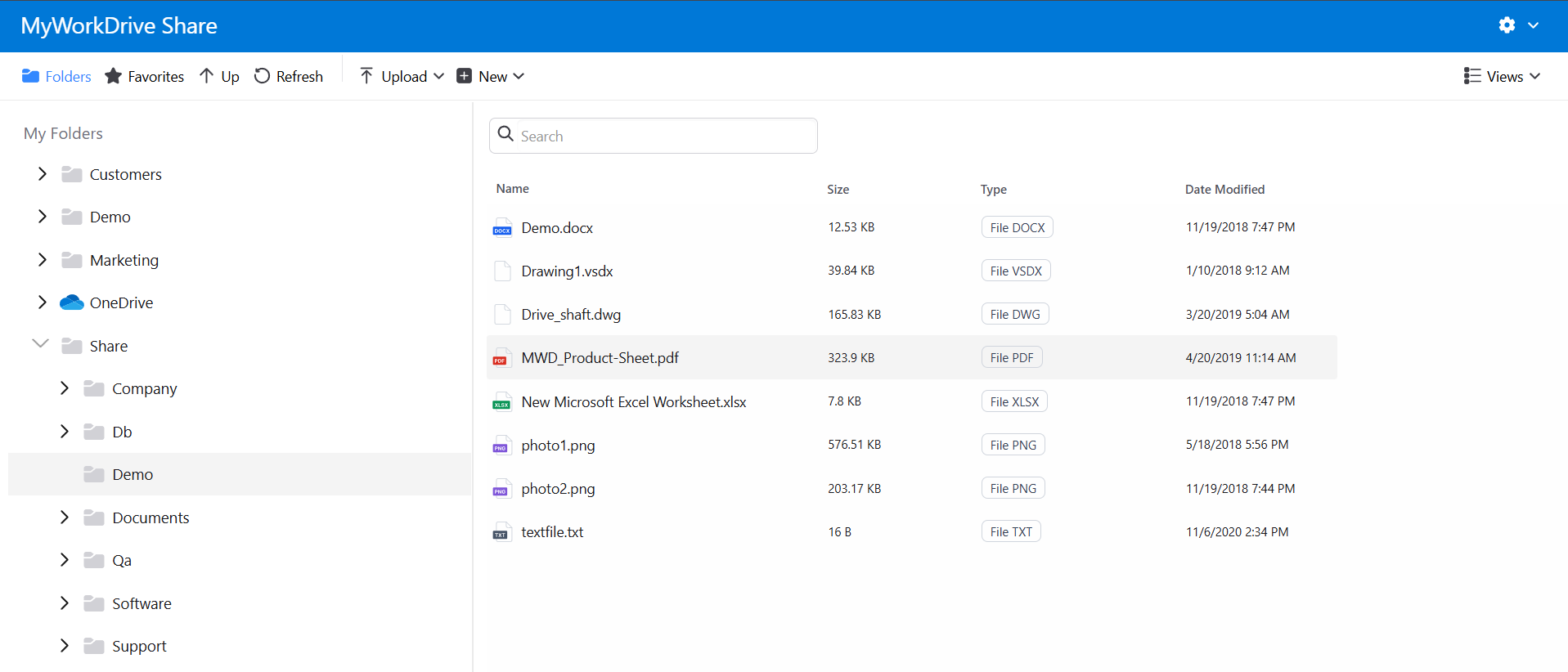This screenshot has height=672, width=1568.
Task: Click the Drive_shaft.dwg file icon
Action: coord(502,314)
